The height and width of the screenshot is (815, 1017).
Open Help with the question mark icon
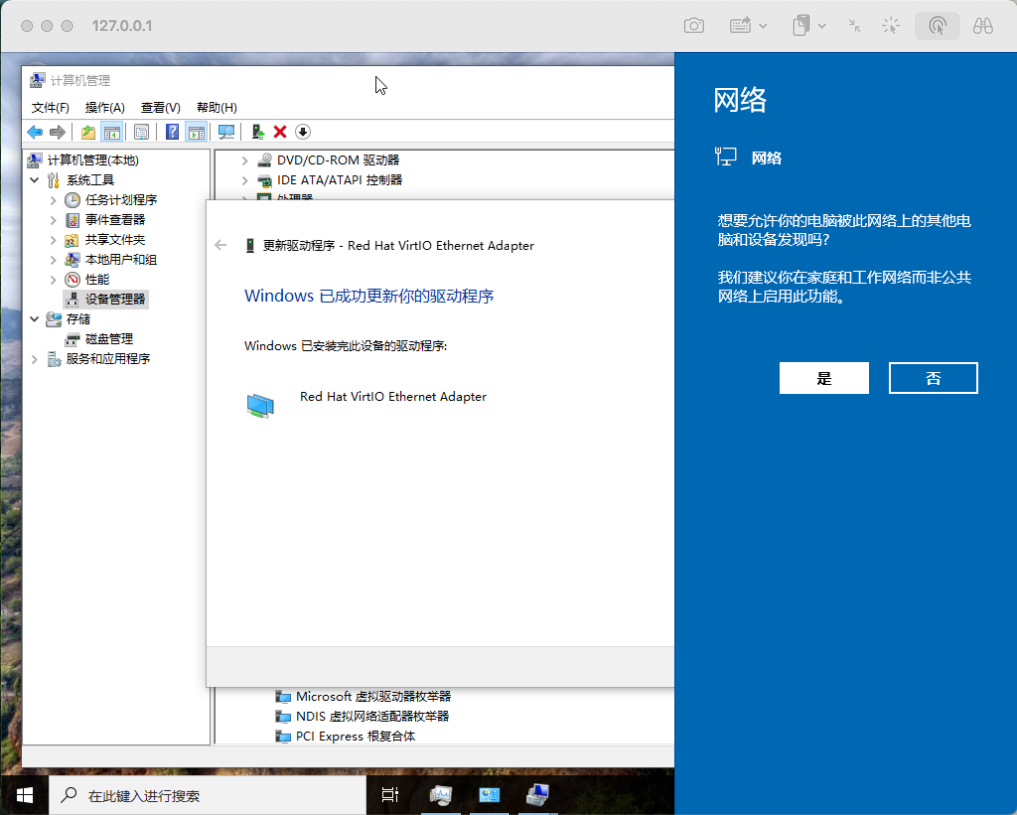pos(172,132)
